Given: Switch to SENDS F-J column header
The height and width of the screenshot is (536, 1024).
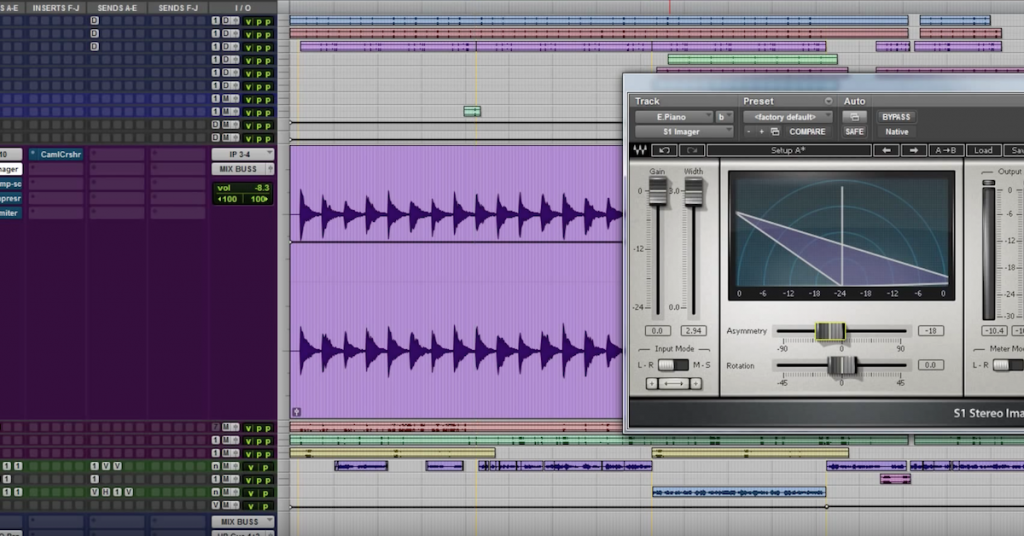Looking at the screenshot, I should click(x=178, y=8).
